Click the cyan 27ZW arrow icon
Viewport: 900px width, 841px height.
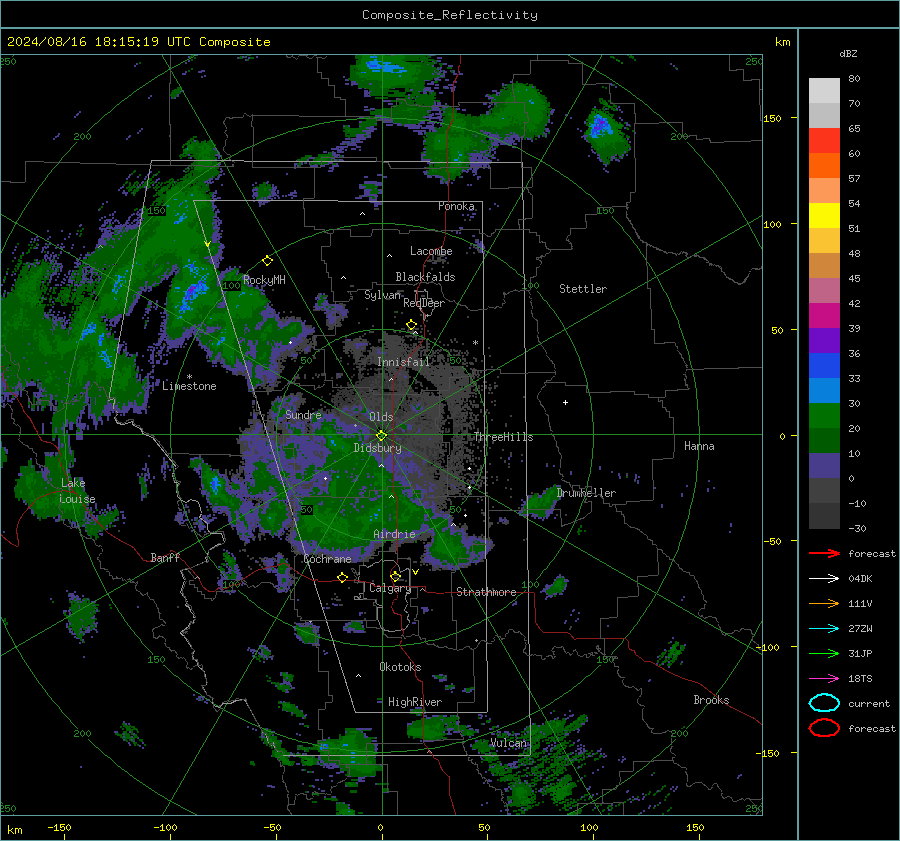(x=824, y=629)
